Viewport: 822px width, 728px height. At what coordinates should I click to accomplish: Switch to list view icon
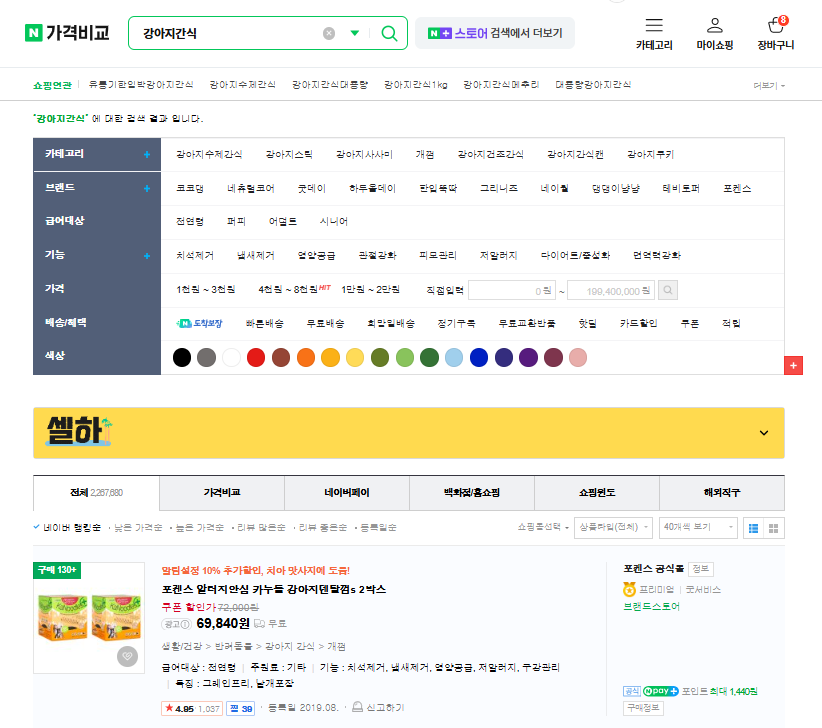[x=753, y=528]
